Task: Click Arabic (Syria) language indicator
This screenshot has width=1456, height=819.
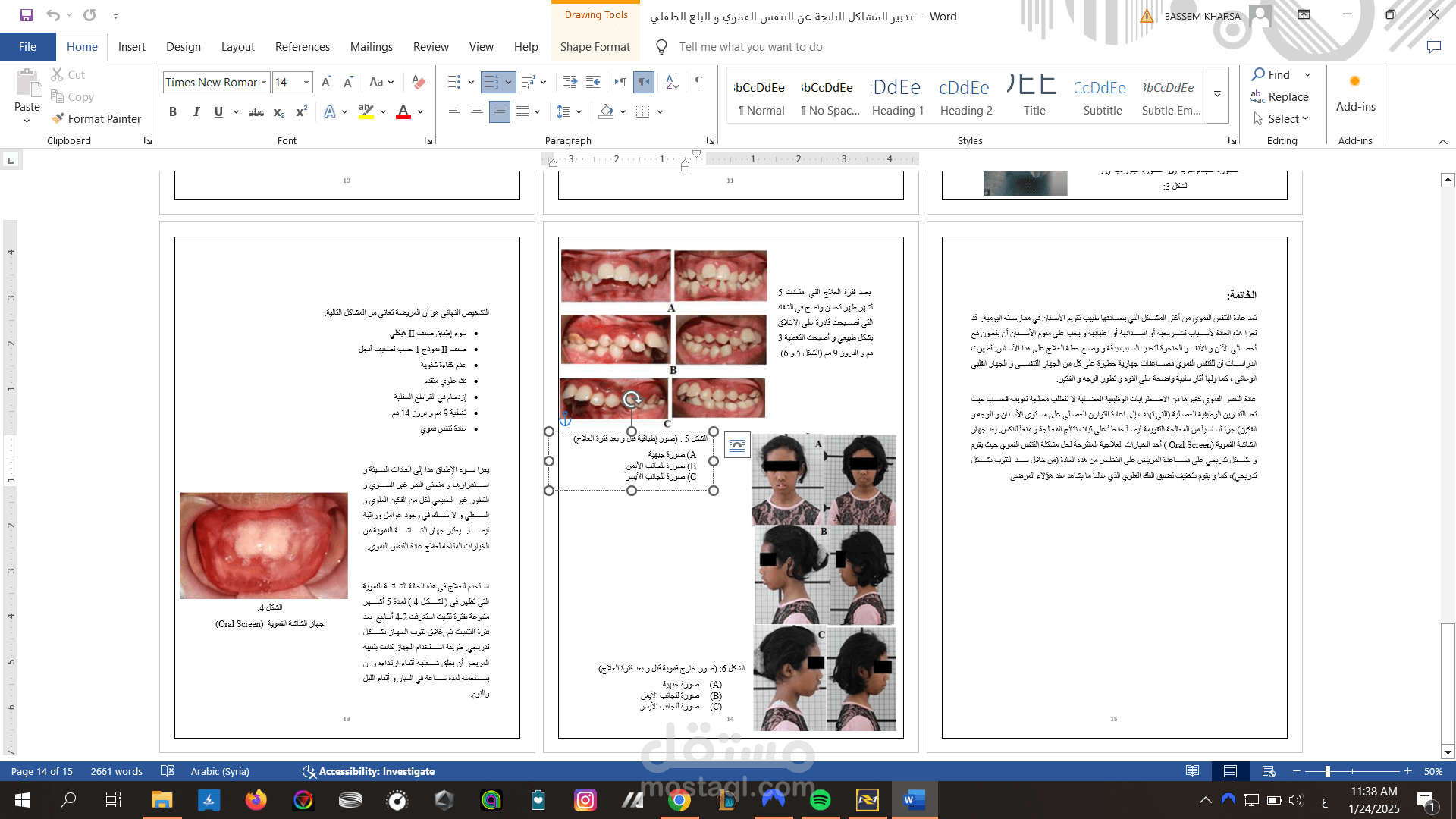Action: click(x=220, y=771)
